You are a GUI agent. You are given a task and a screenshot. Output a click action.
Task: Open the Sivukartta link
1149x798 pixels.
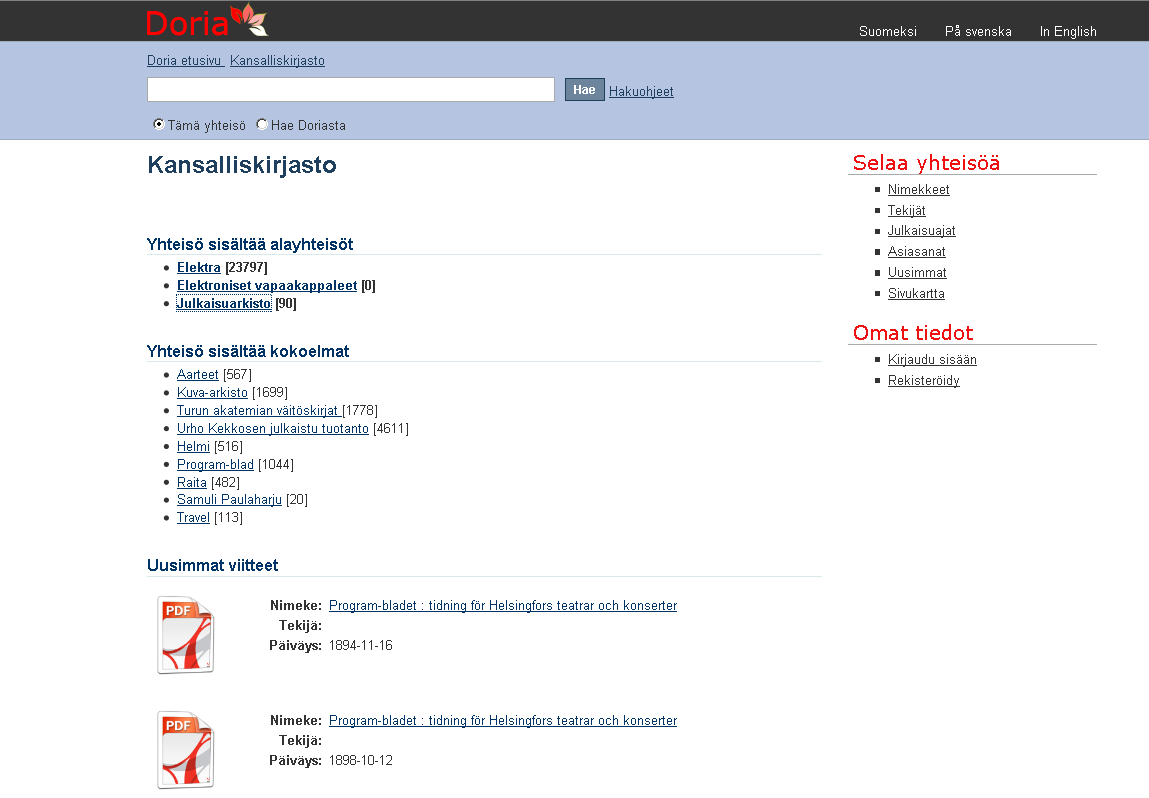916,293
